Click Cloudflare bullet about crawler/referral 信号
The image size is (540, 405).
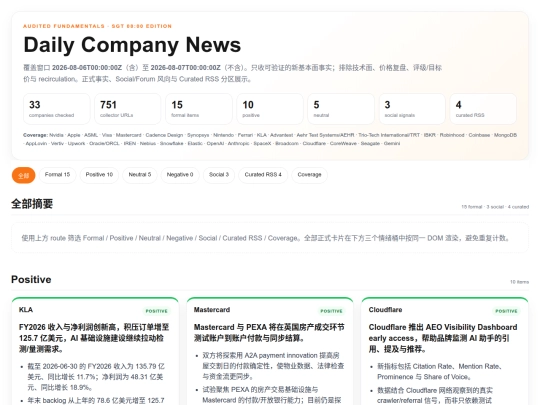[x=435, y=395]
